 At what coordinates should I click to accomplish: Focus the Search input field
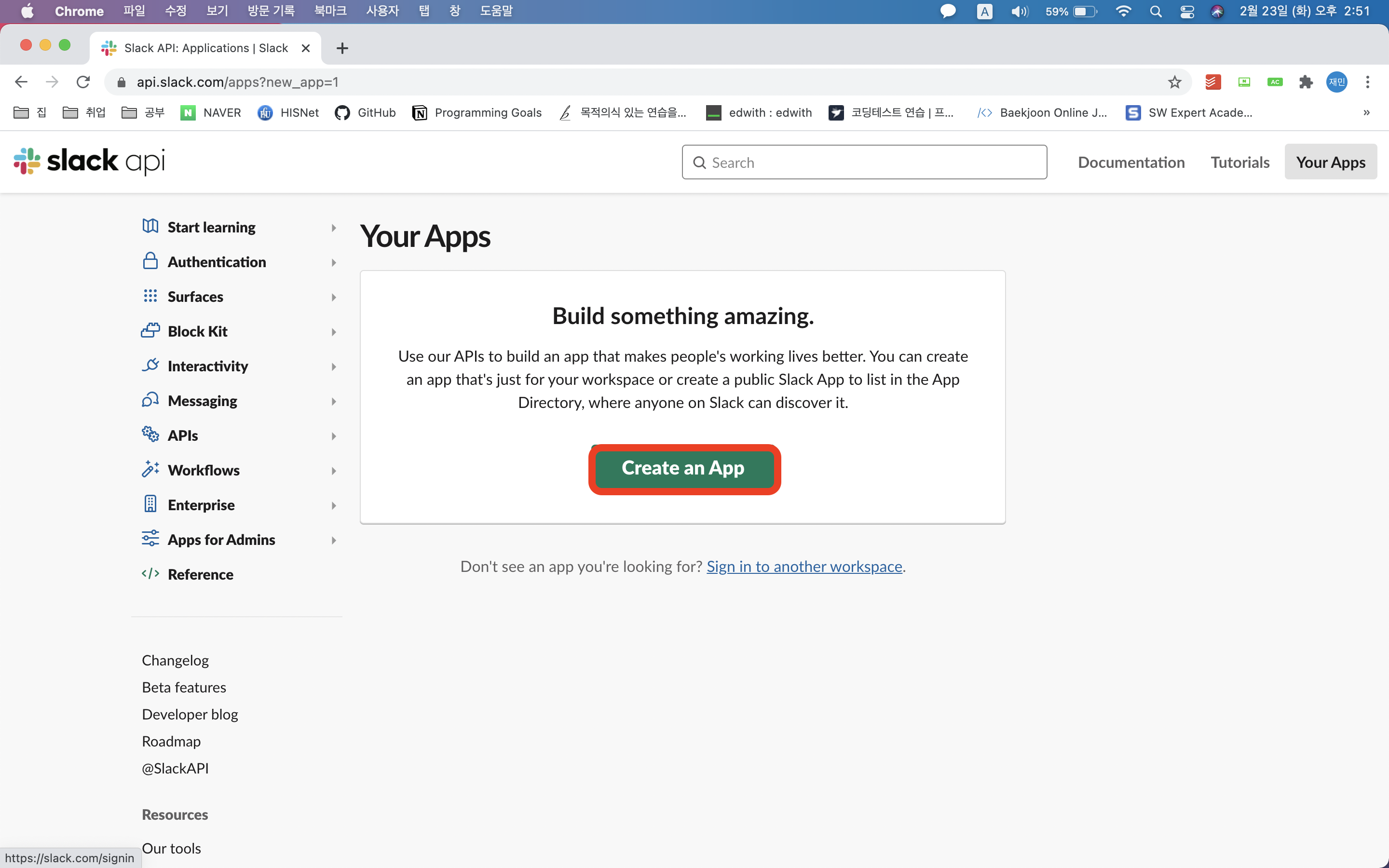point(864,163)
